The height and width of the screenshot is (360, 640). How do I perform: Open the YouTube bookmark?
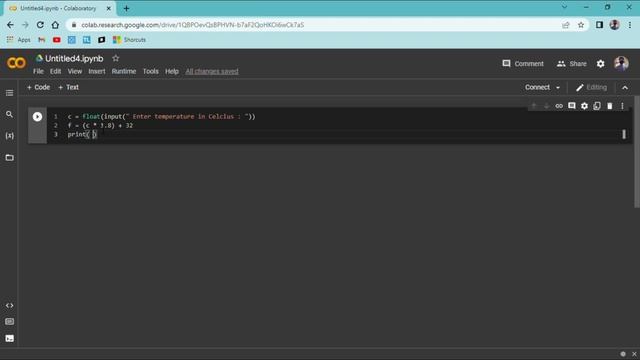57,40
